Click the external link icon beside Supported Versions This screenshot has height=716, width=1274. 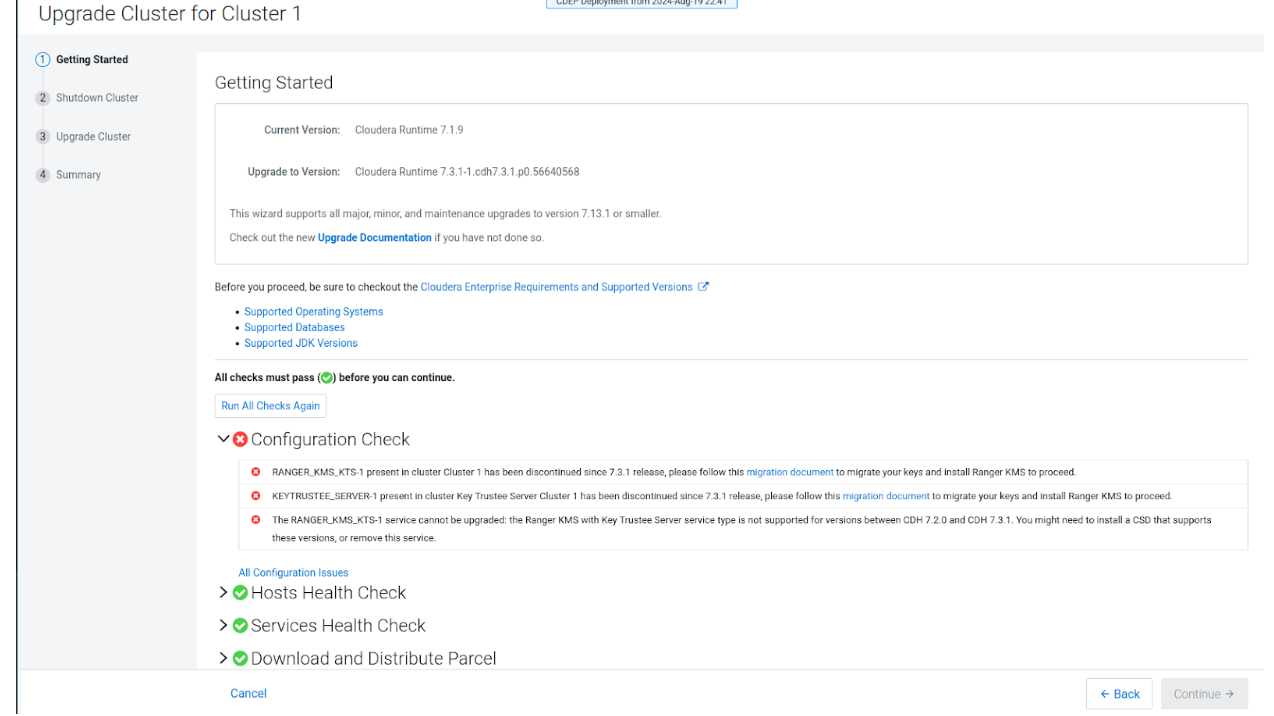click(x=704, y=287)
